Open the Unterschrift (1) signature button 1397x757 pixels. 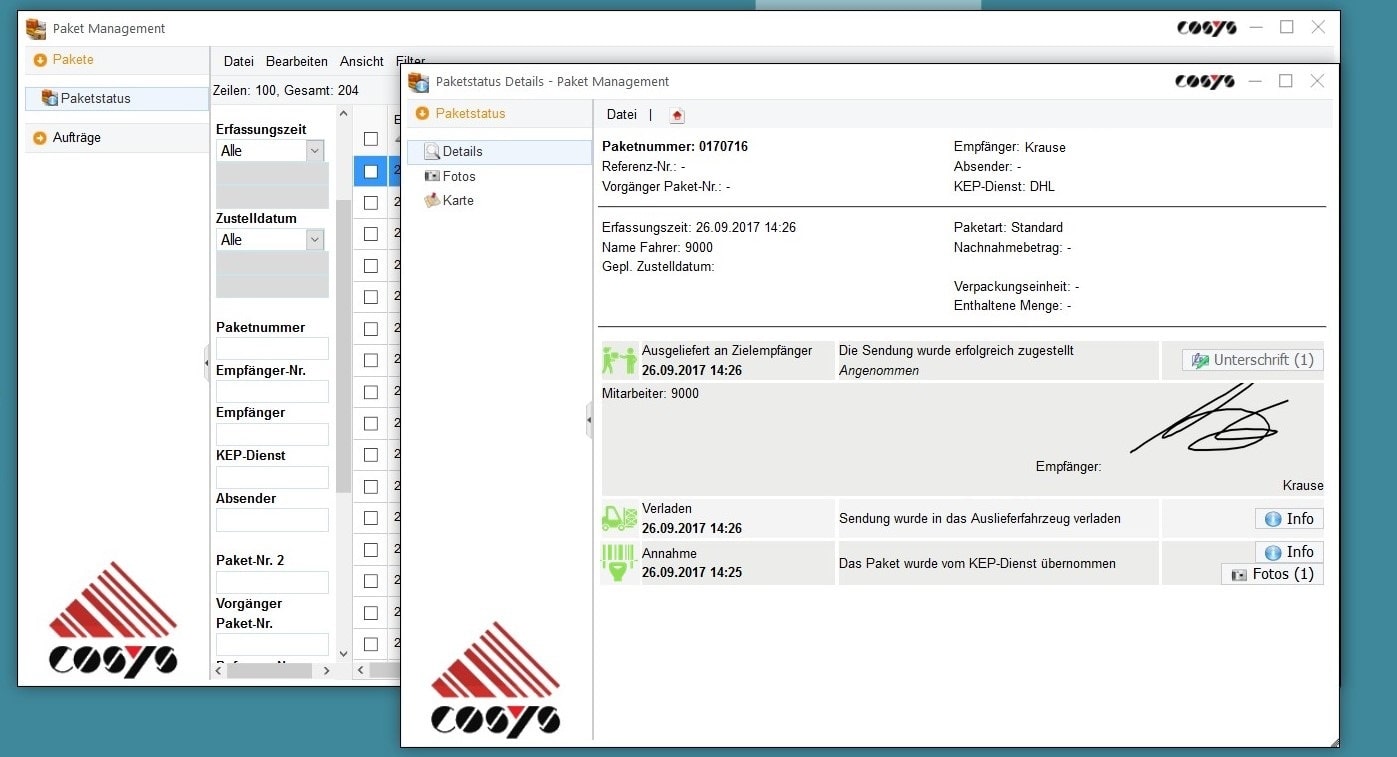(1253, 360)
